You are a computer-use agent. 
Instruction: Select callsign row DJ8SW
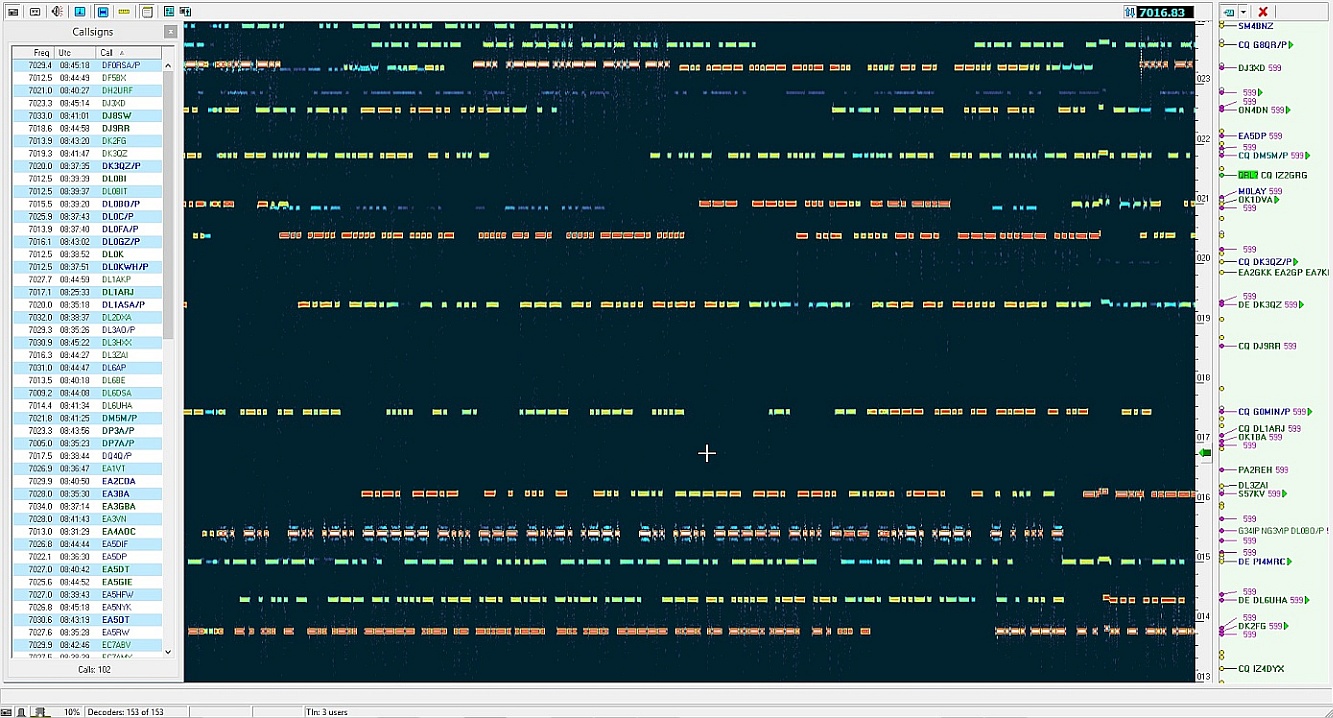[87, 116]
